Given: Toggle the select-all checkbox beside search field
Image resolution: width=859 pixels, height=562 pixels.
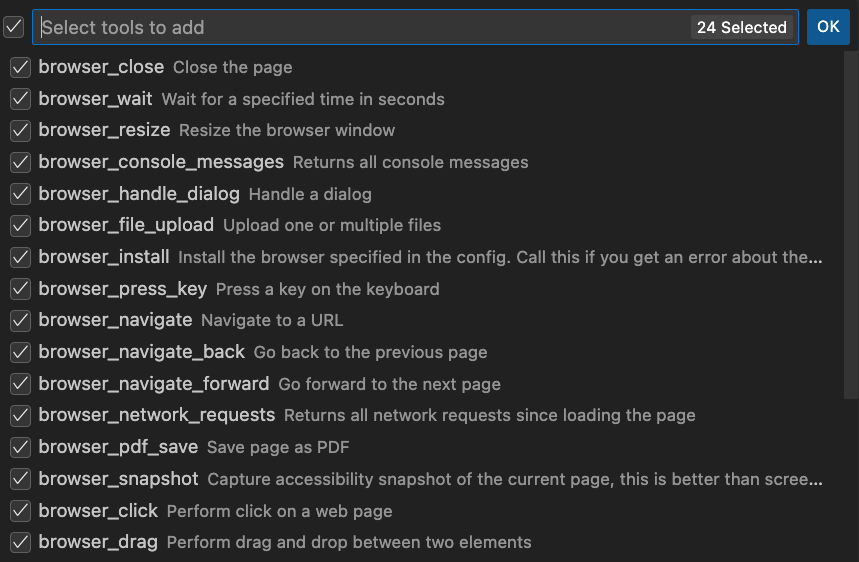Looking at the screenshot, I should [13, 27].
